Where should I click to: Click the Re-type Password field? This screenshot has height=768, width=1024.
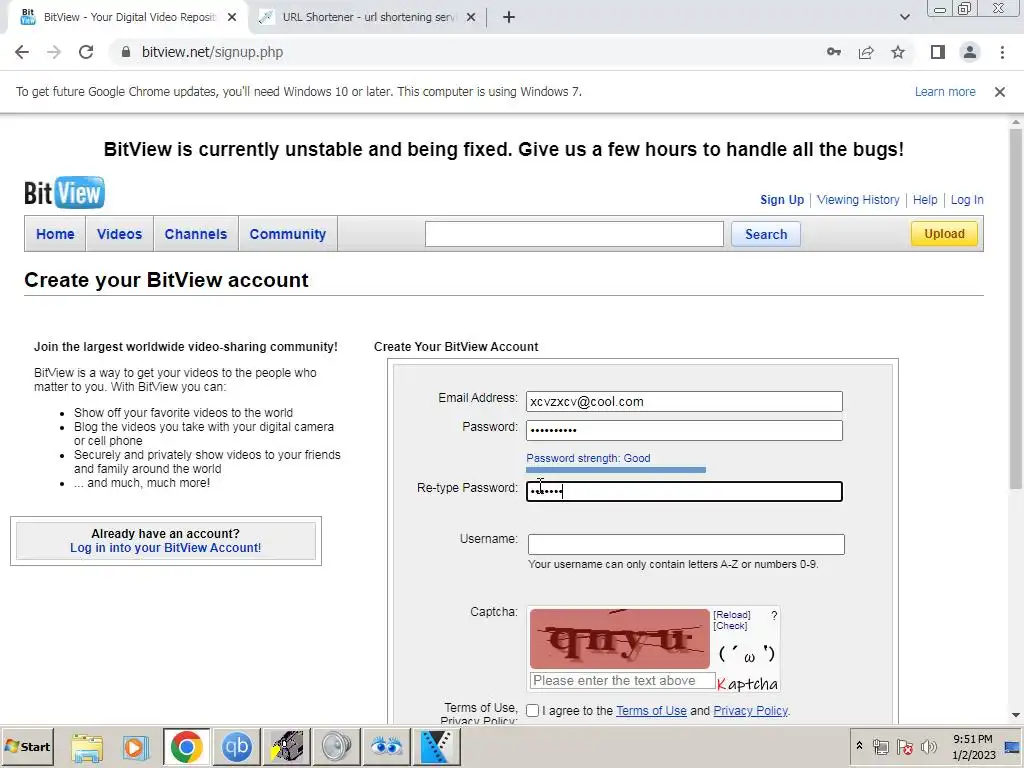tap(684, 491)
